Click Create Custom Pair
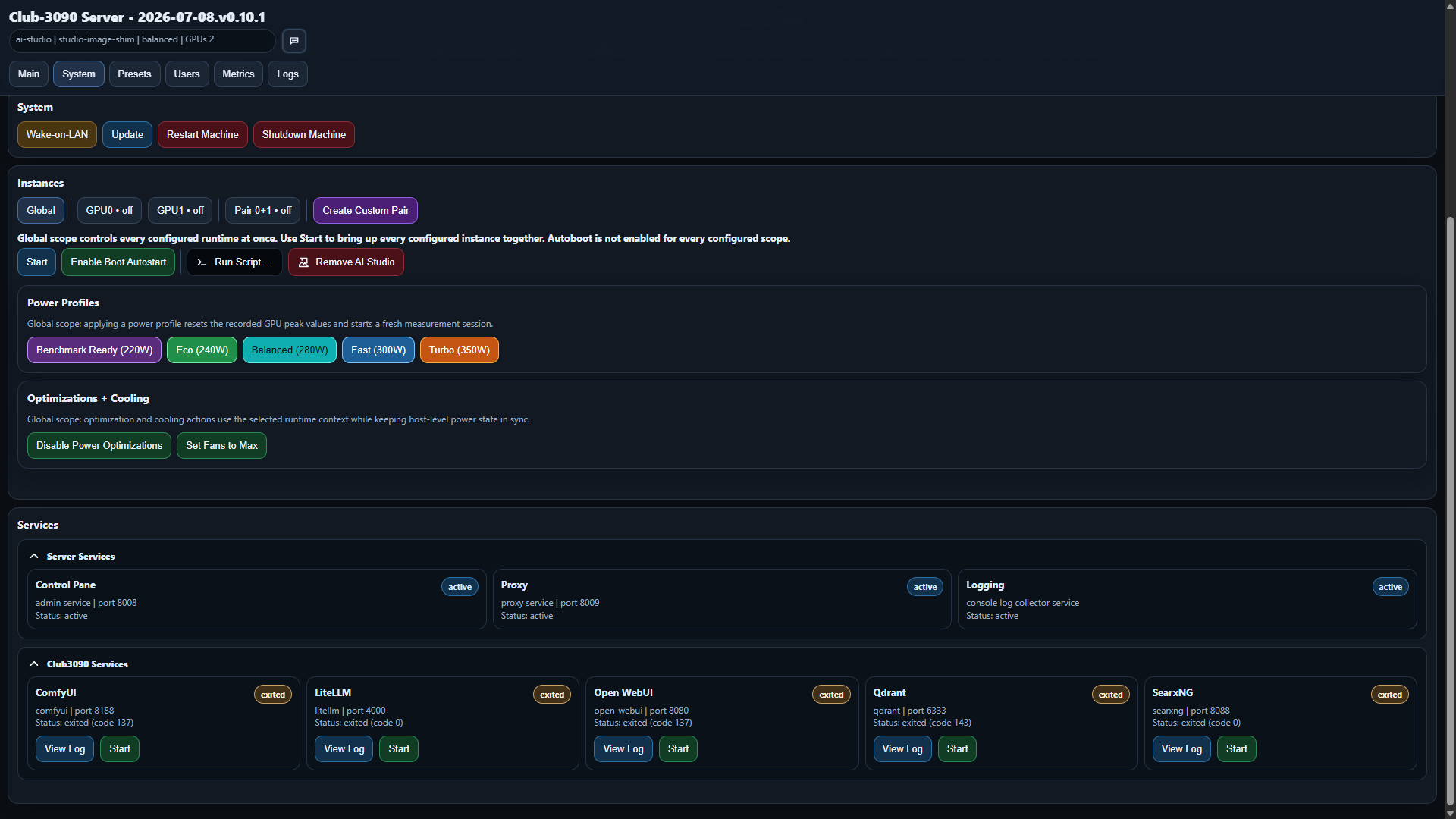The width and height of the screenshot is (1456, 819). (366, 211)
